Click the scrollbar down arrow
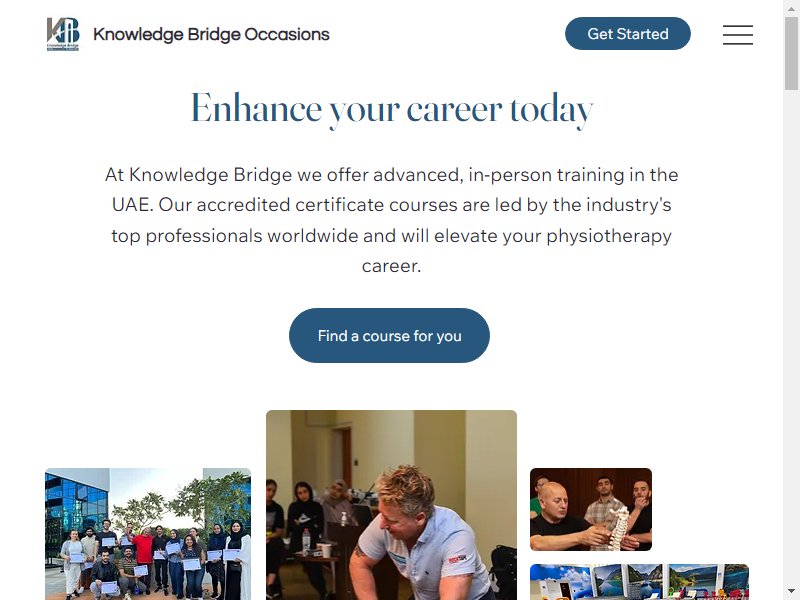The width and height of the screenshot is (800, 600). [791, 592]
